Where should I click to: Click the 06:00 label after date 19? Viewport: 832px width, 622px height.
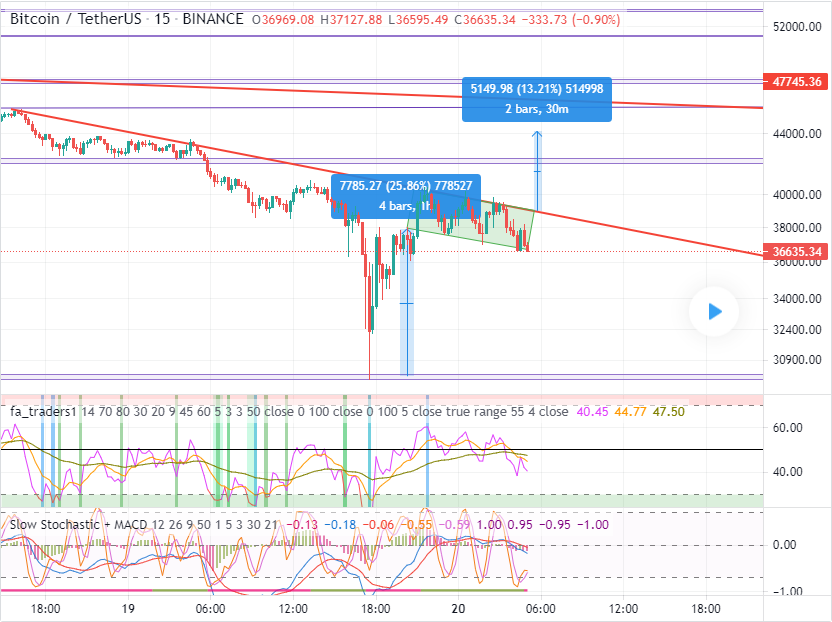(211, 608)
